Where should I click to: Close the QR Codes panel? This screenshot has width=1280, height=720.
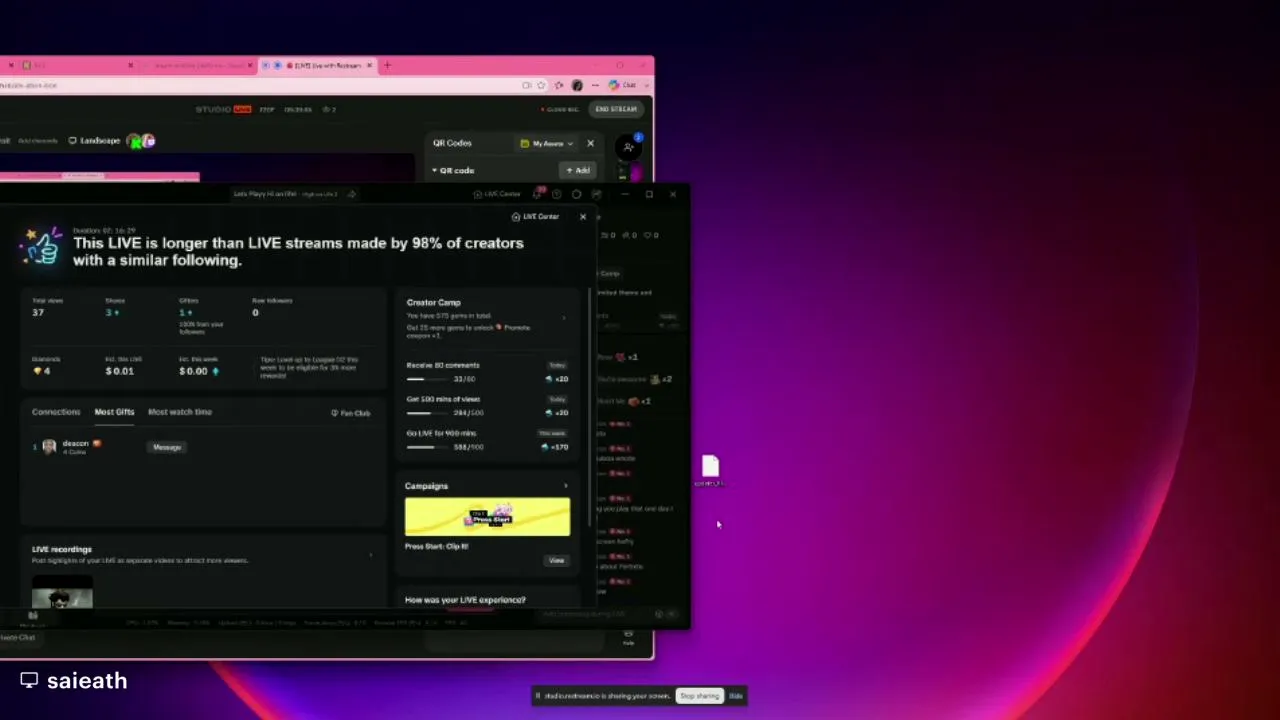coord(590,143)
